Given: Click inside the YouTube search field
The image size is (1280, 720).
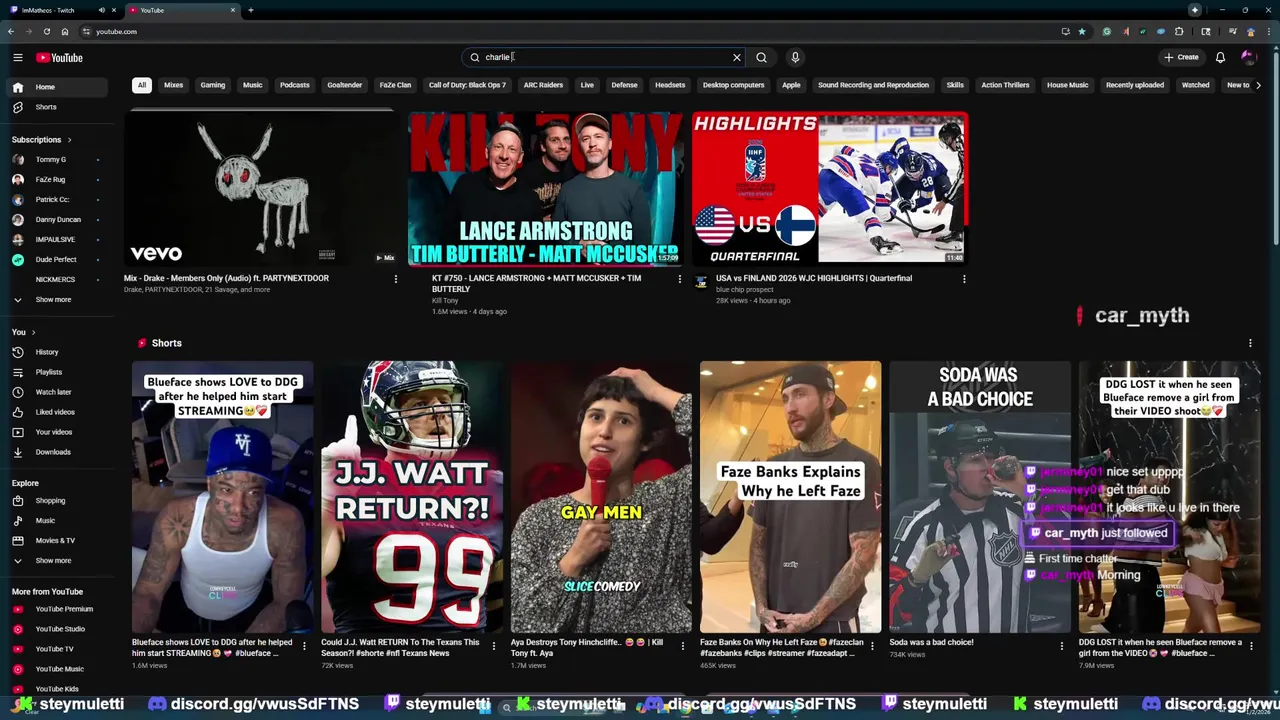Looking at the screenshot, I should tap(605, 57).
